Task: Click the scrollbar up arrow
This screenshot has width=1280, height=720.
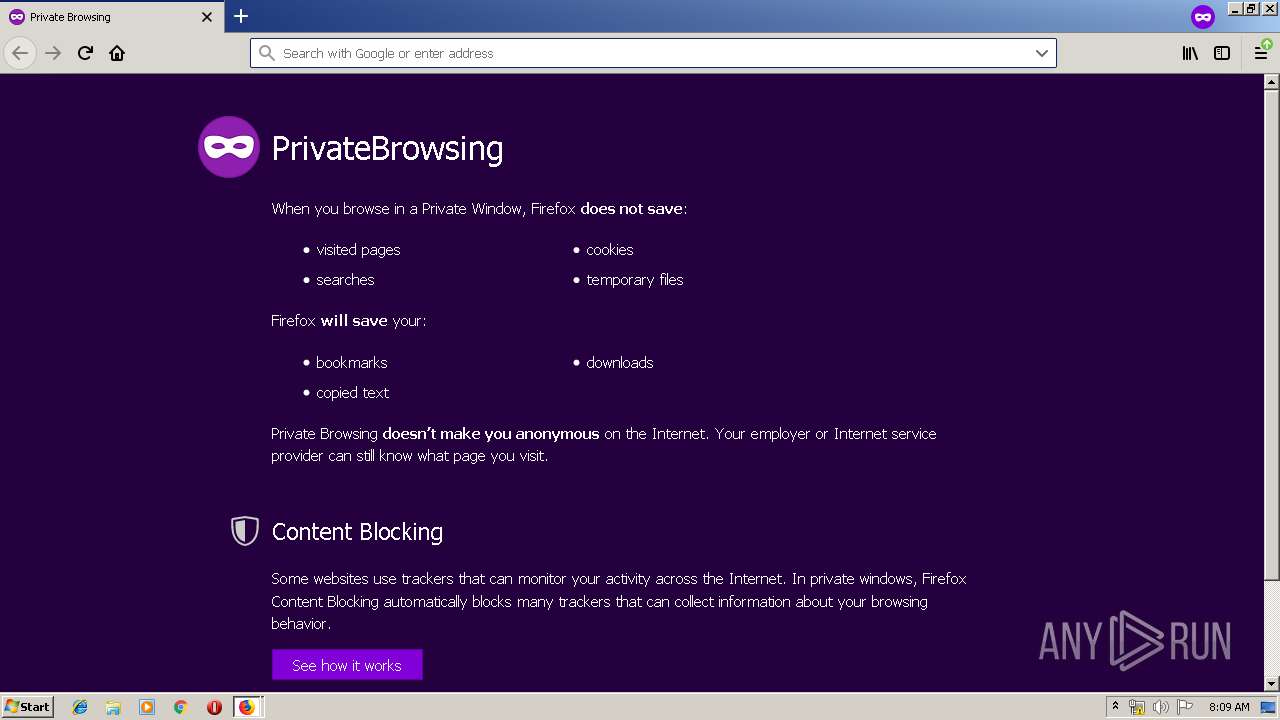Action: click(x=1272, y=82)
